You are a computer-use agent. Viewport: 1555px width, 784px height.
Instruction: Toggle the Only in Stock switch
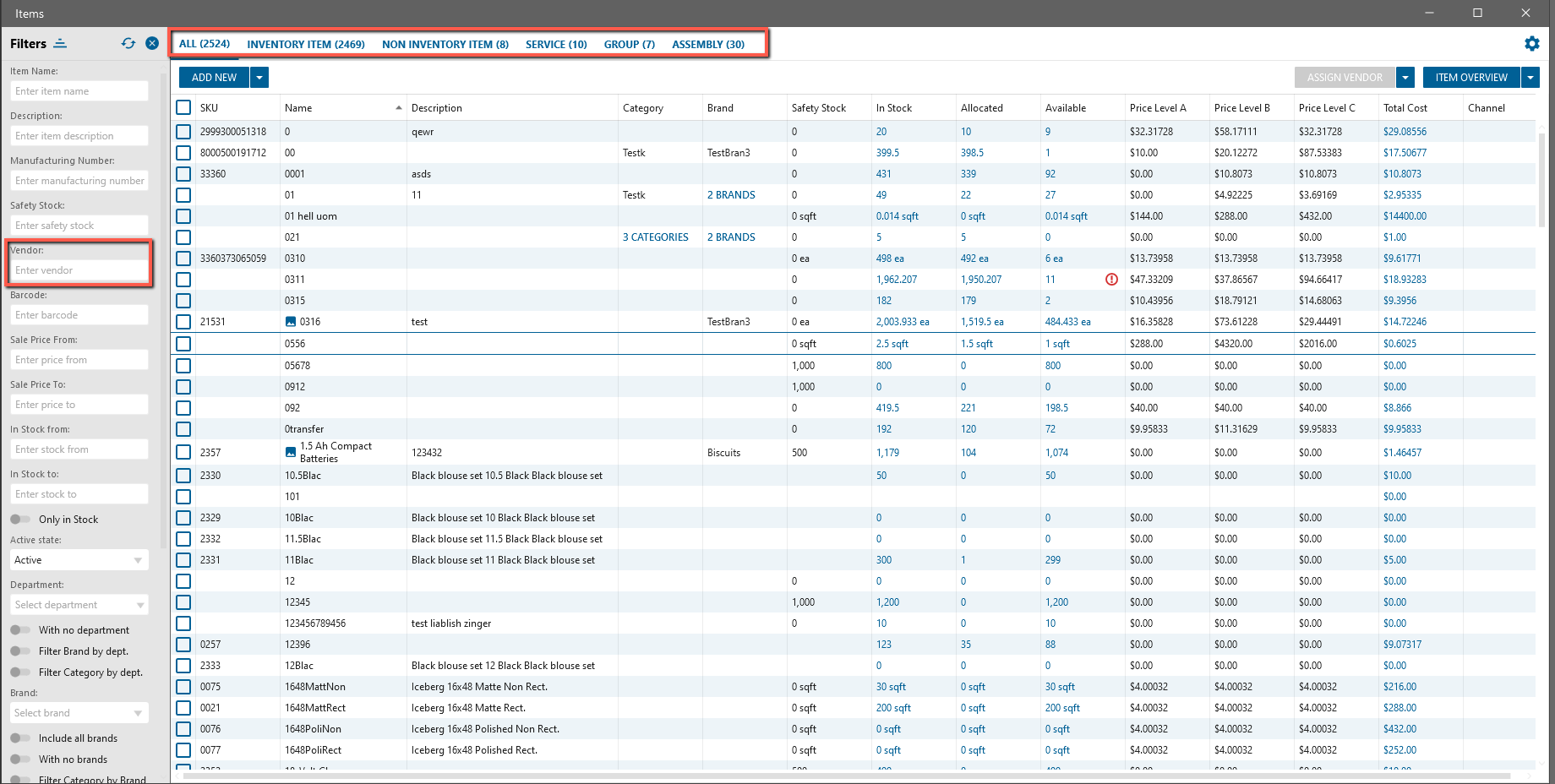20,520
